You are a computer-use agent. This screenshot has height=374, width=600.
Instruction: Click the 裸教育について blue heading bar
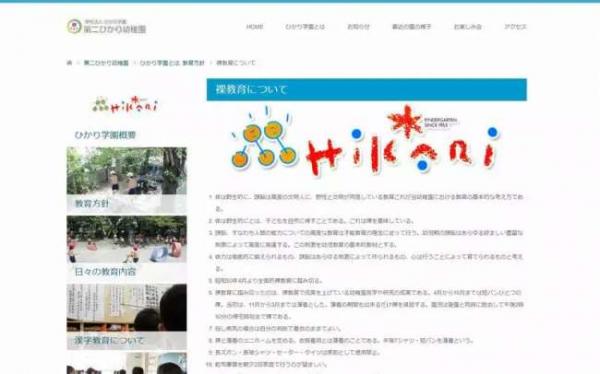367,90
